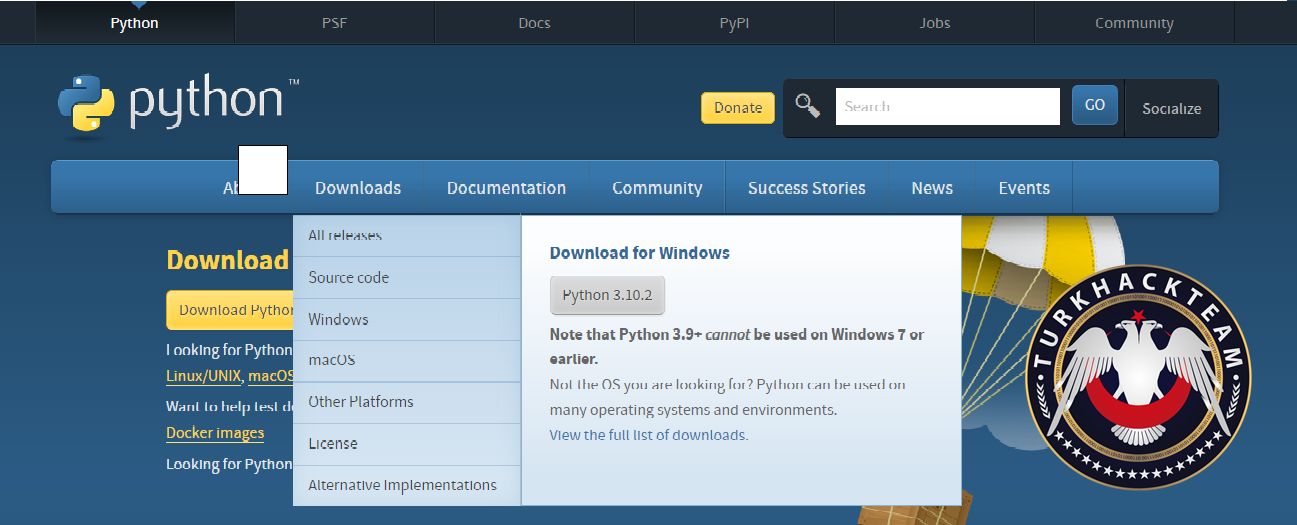Open the News navigation menu

(932, 188)
